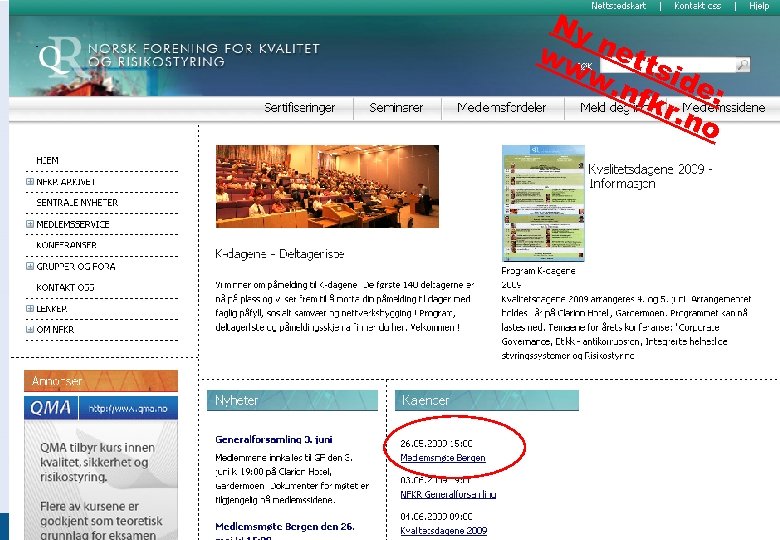
Task: Open the Seminarer menu
Action: click(396, 107)
